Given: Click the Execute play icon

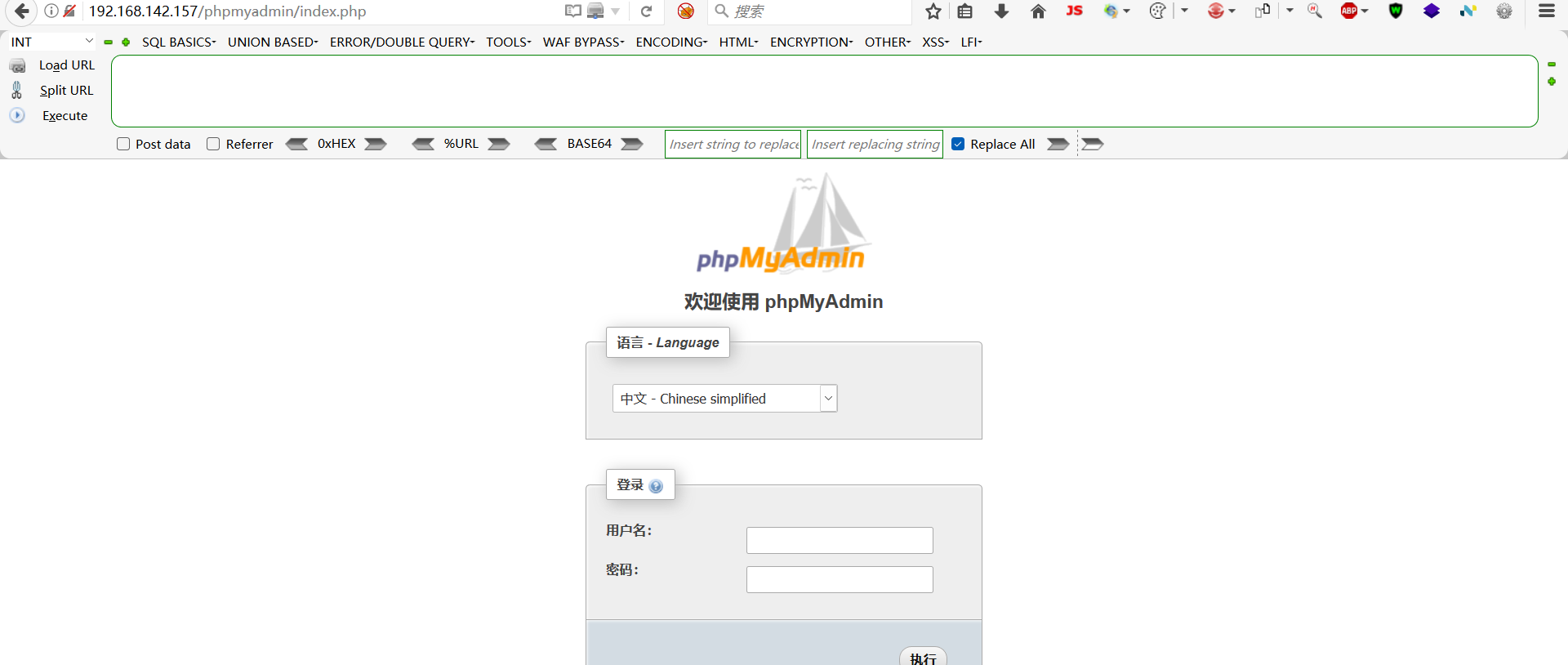Looking at the screenshot, I should click(x=17, y=115).
